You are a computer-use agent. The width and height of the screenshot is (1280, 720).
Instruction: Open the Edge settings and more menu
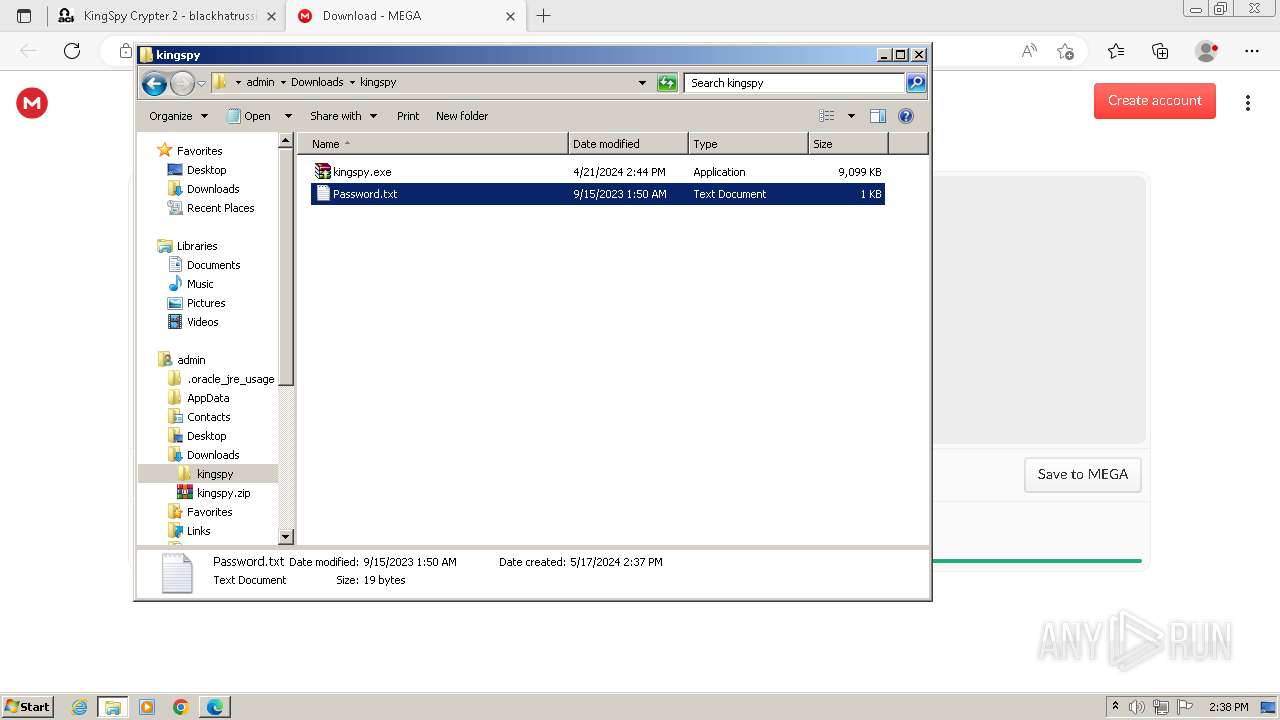(x=1251, y=51)
